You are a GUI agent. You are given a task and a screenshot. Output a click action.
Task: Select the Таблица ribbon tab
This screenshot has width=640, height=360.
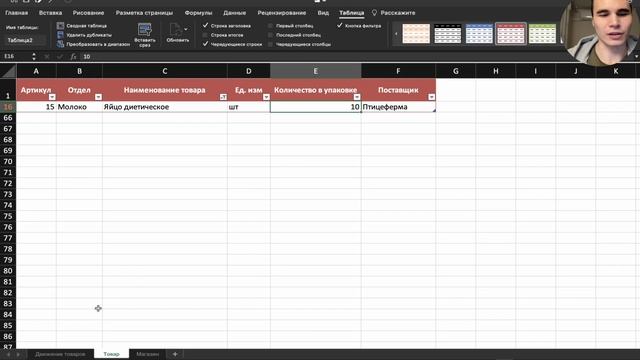(x=351, y=13)
